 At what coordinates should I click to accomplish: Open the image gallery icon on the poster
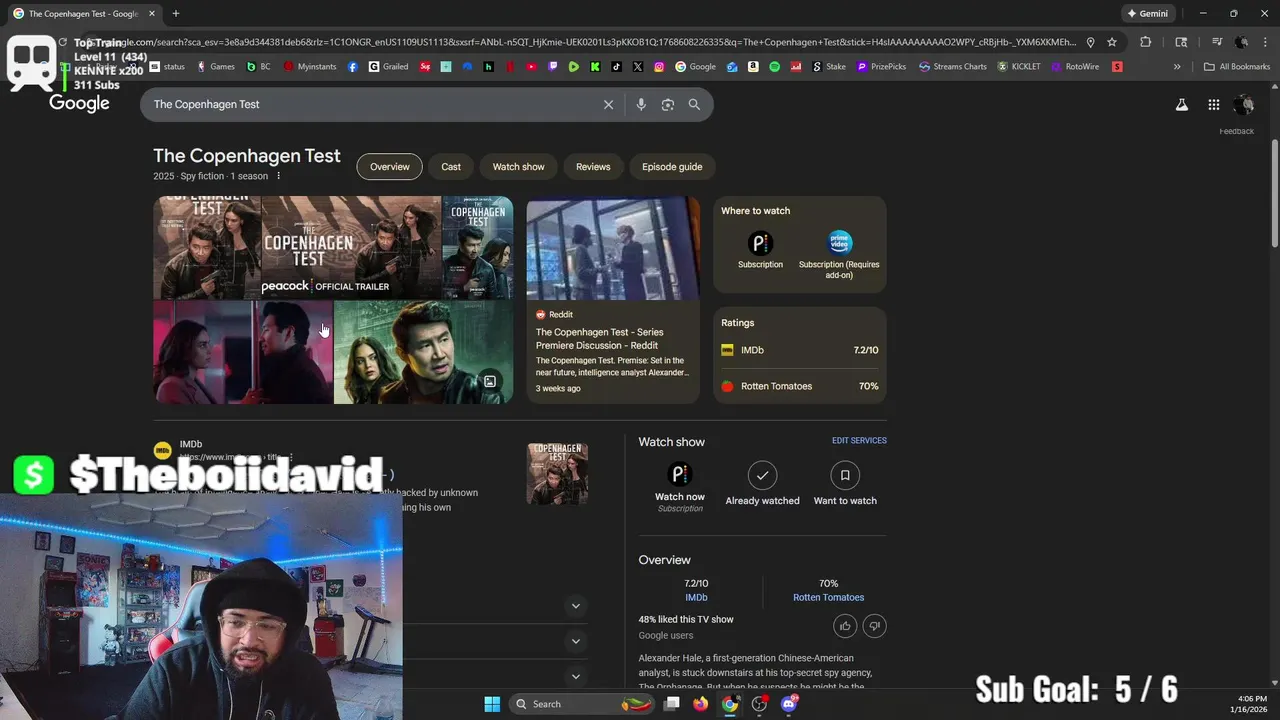(490, 381)
